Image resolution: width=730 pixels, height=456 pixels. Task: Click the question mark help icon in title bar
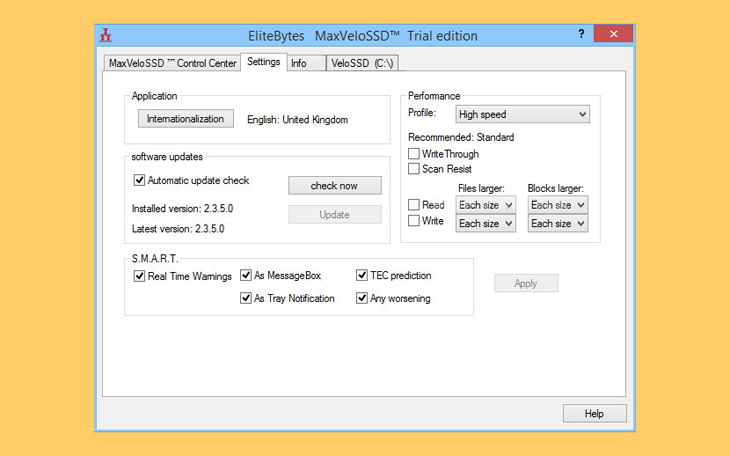click(581, 34)
